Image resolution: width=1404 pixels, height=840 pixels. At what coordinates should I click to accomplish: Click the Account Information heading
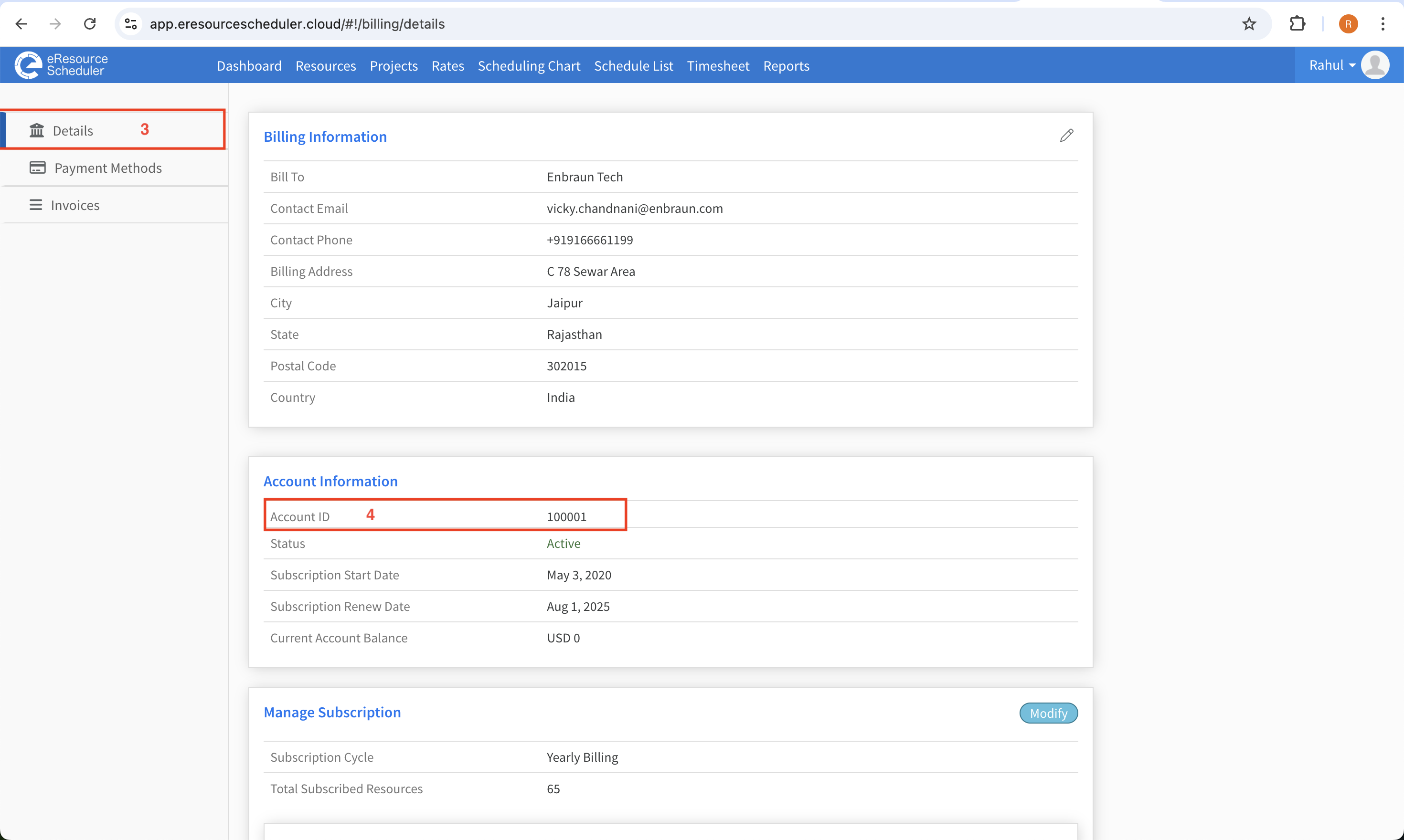[x=331, y=481]
